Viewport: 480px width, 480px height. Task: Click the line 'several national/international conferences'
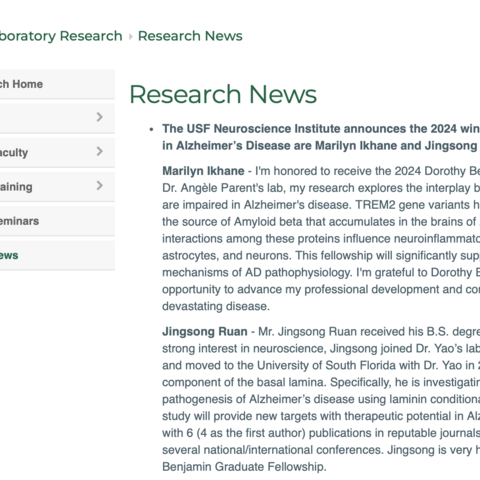(x=321, y=450)
